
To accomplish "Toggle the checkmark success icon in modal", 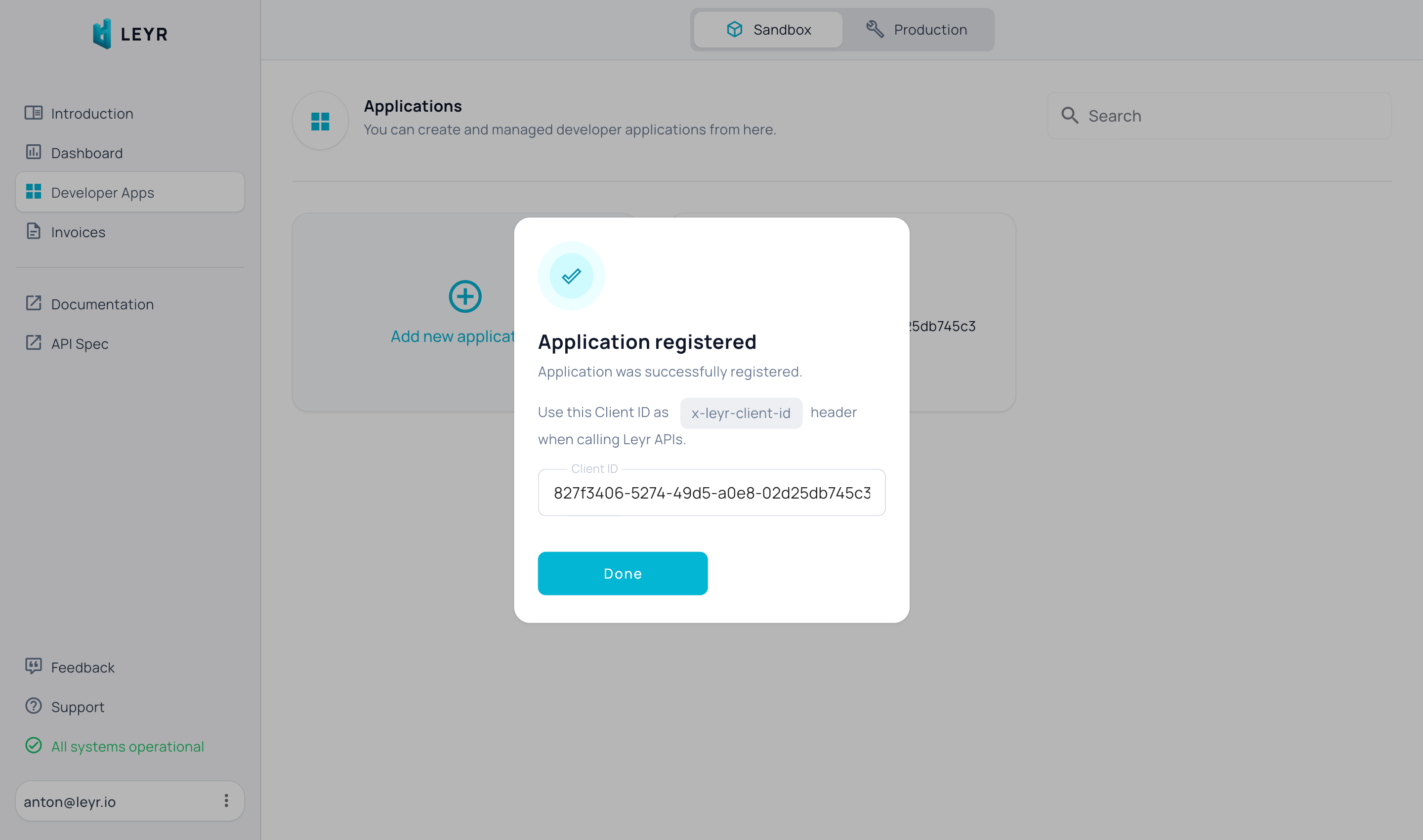I will [571, 275].
